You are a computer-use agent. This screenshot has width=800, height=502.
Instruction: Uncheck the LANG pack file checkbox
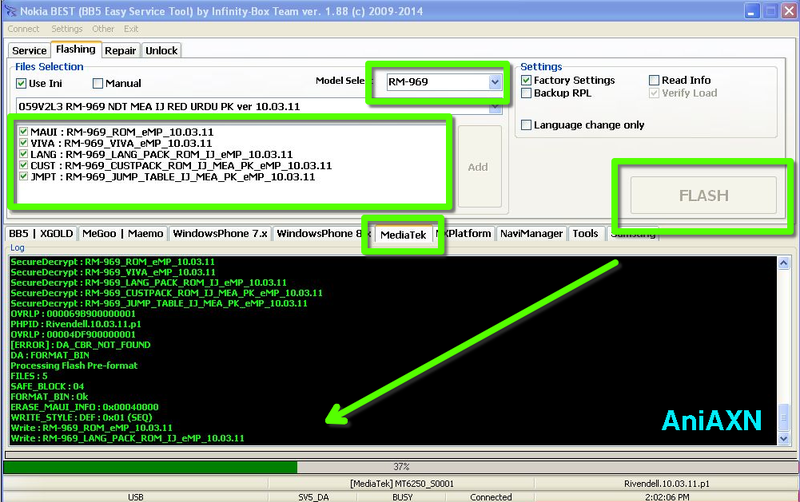click(x=23, y=154)
